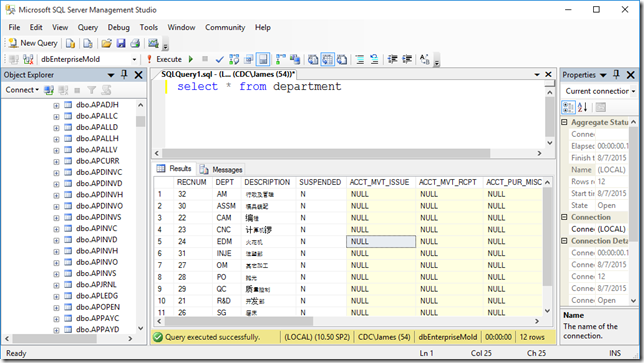This screenshot has width=644, height=363.
Task: Click the Increase Indent icon
Action: (x=407, y=60)
